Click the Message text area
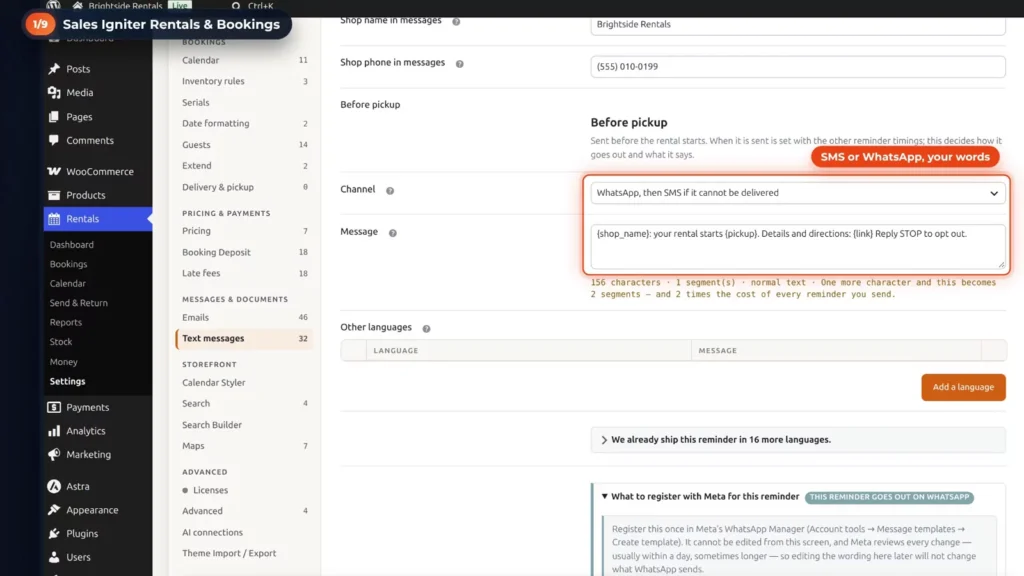Image resolution: width=1024 pixels, height=576 pixels. [797, 247]
